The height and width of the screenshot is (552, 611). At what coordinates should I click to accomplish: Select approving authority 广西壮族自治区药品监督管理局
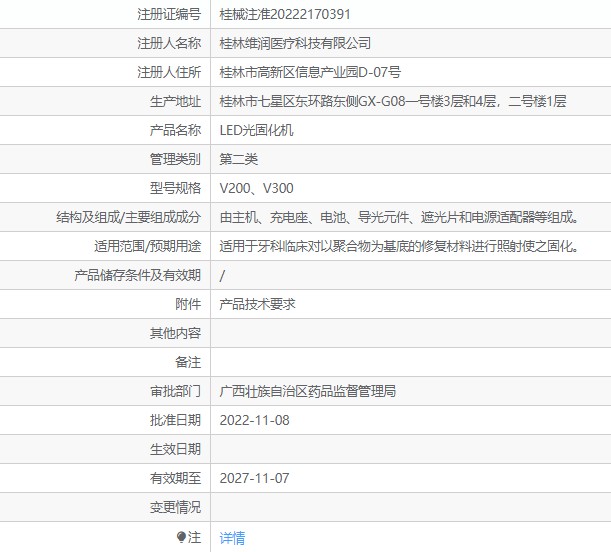pos(308,391)
